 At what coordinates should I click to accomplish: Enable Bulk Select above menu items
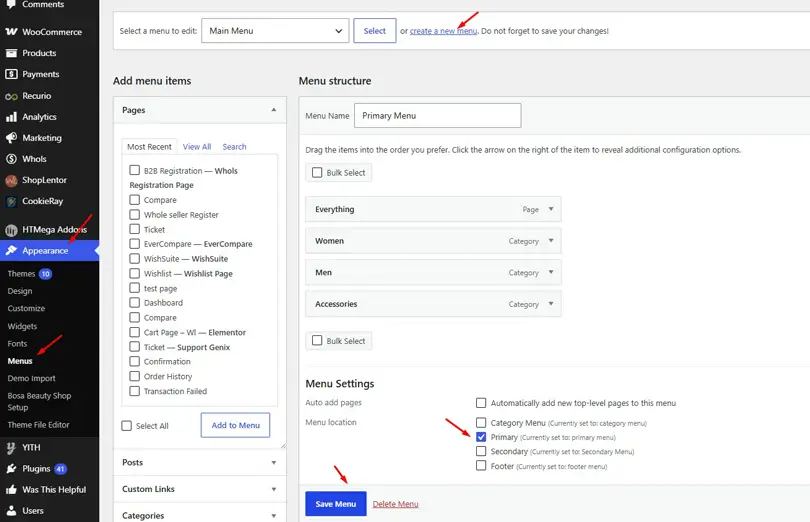coord(317,172)
